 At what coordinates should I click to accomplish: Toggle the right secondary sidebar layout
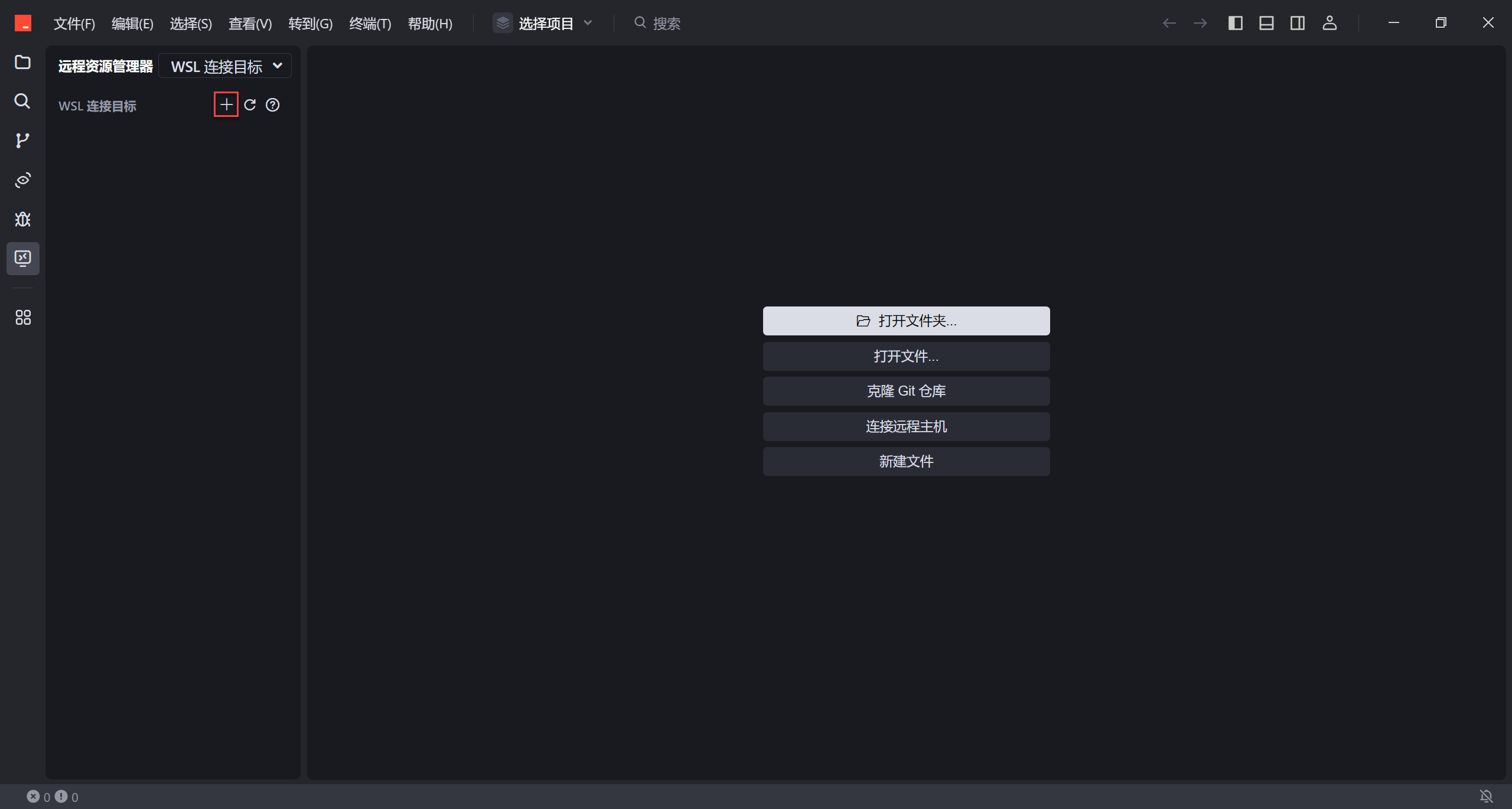1298,23
